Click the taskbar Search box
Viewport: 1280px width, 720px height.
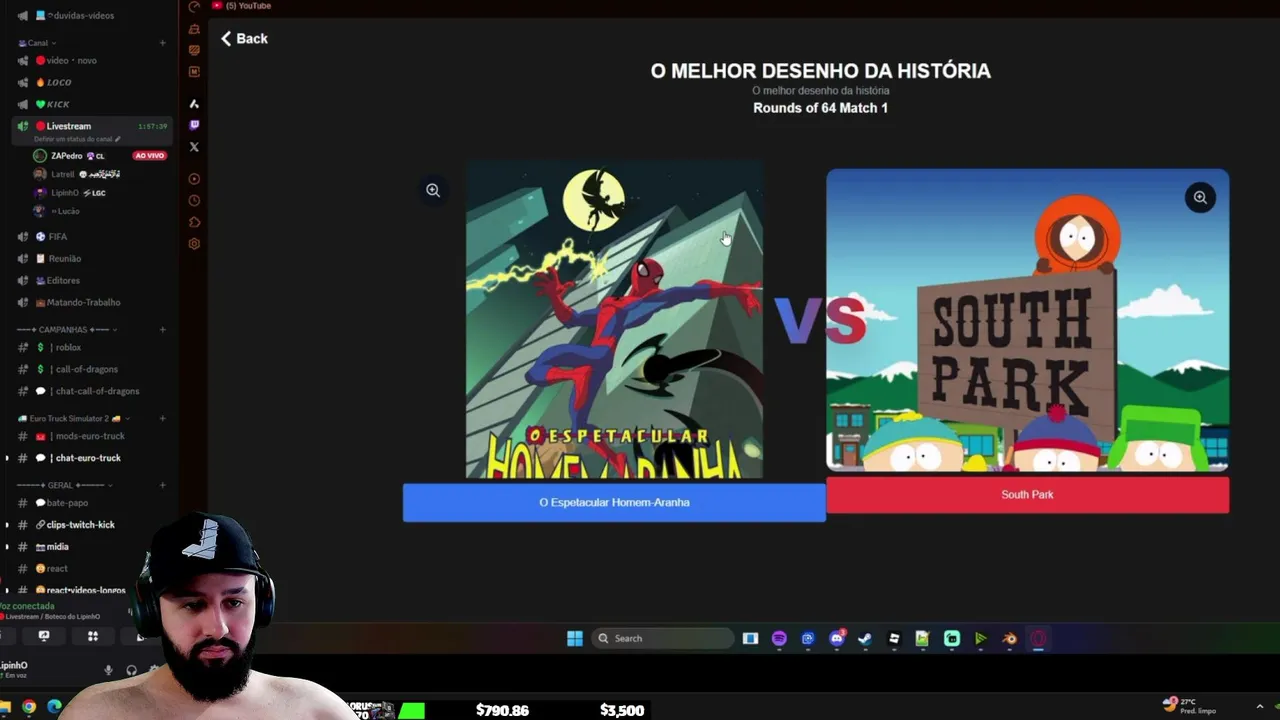[x=663, y=639]
